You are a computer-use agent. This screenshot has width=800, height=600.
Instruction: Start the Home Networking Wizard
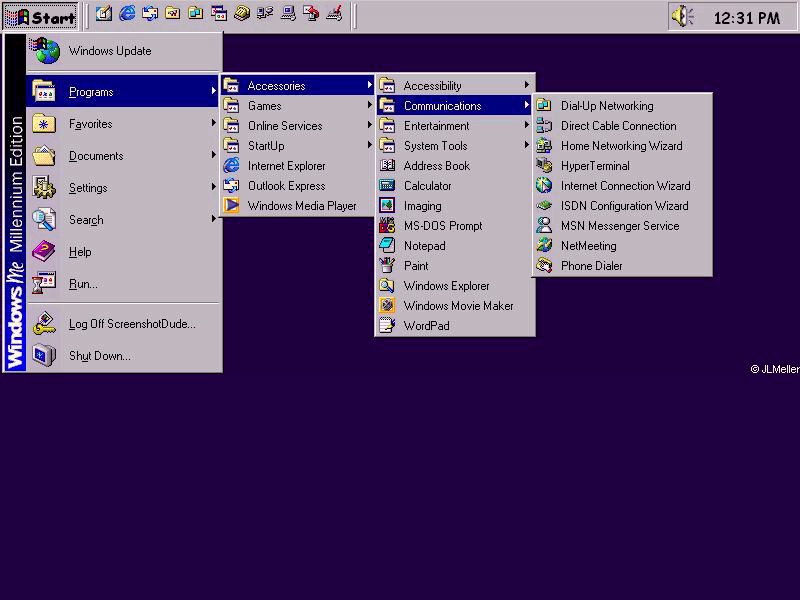click(x=622, y=145)
